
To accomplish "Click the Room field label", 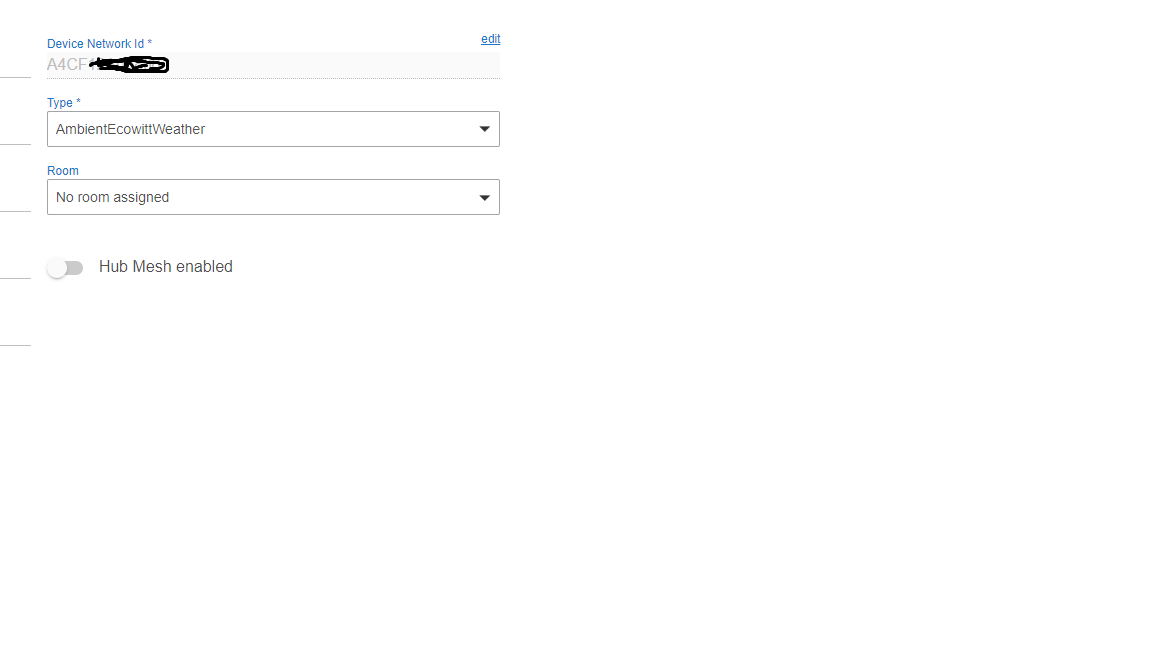I will point(63,171).
